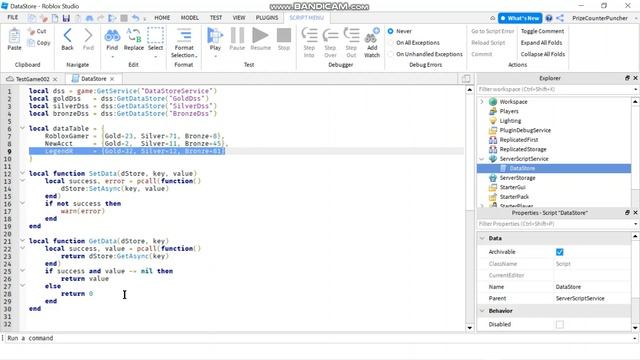This screenshot has width=640, height=360.
Task: Switch to the MODEL ribbon tab
Action: pos(190,18)
